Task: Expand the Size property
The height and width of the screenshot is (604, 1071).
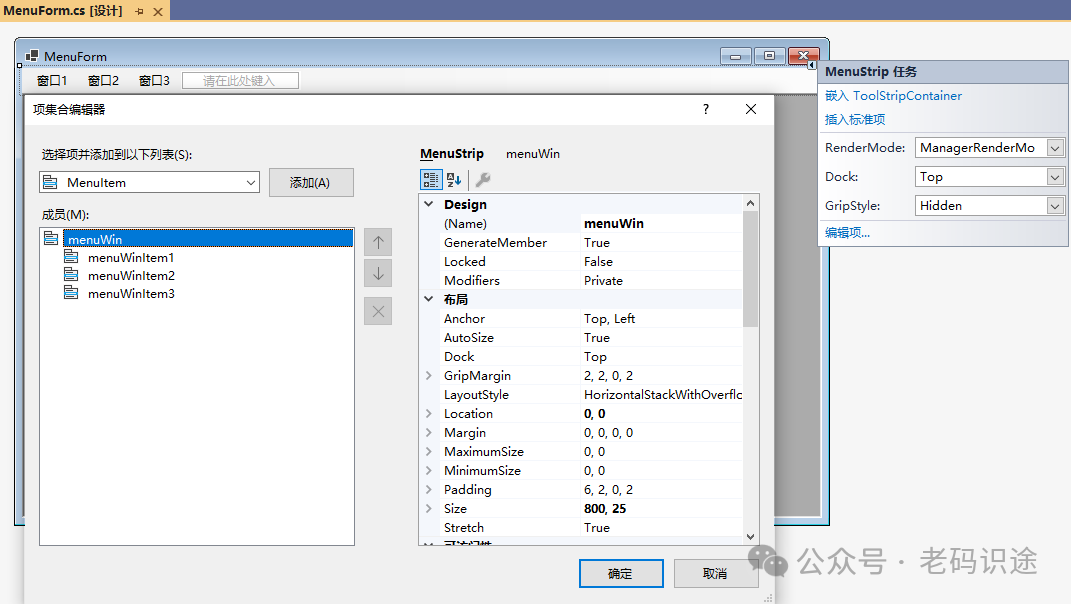Action: [429, 508]
